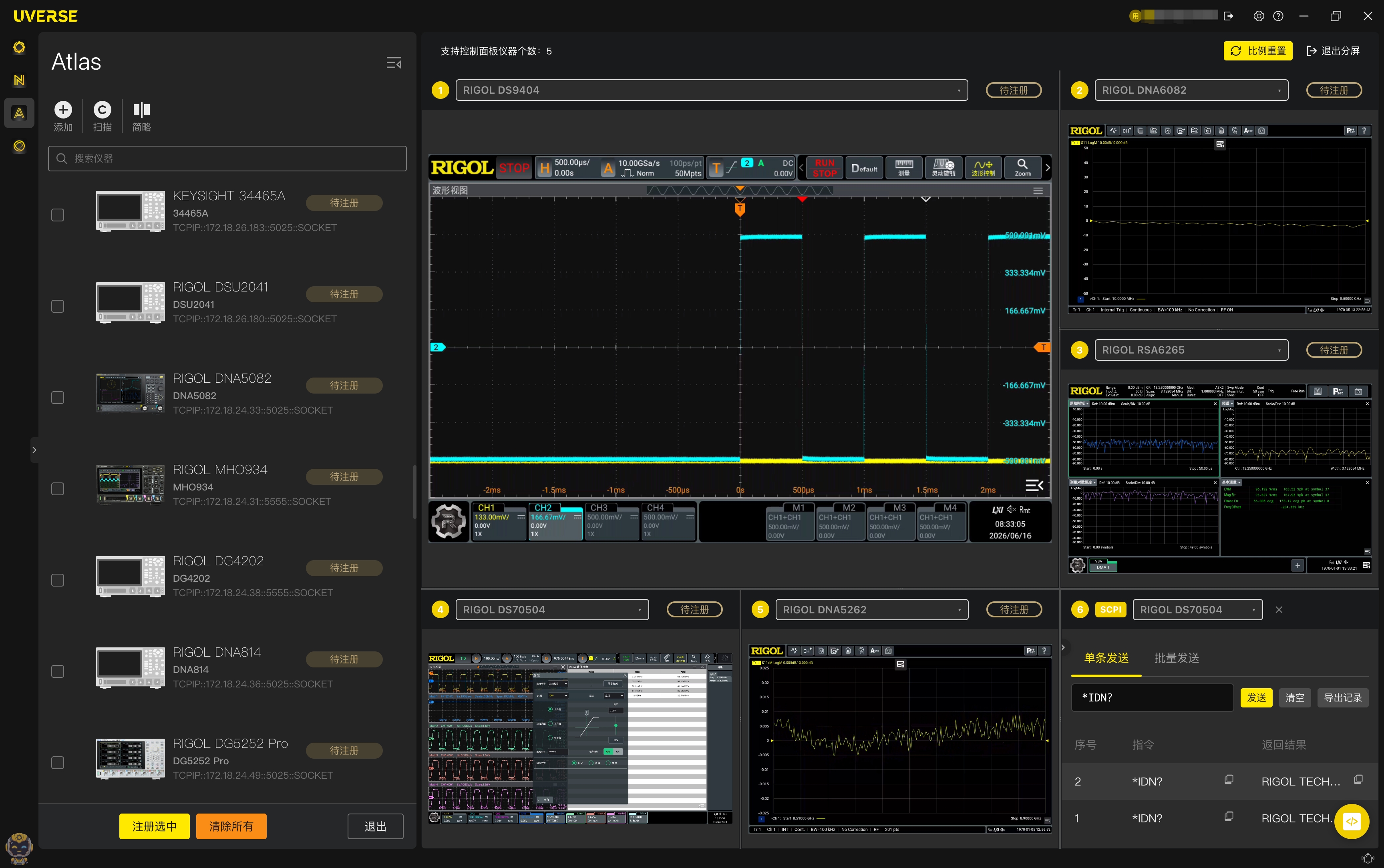Check the RIGOL DNA5082 checkbox
Image resolution: width=1384 pixels, height=868 pixels.
(57, 397)
